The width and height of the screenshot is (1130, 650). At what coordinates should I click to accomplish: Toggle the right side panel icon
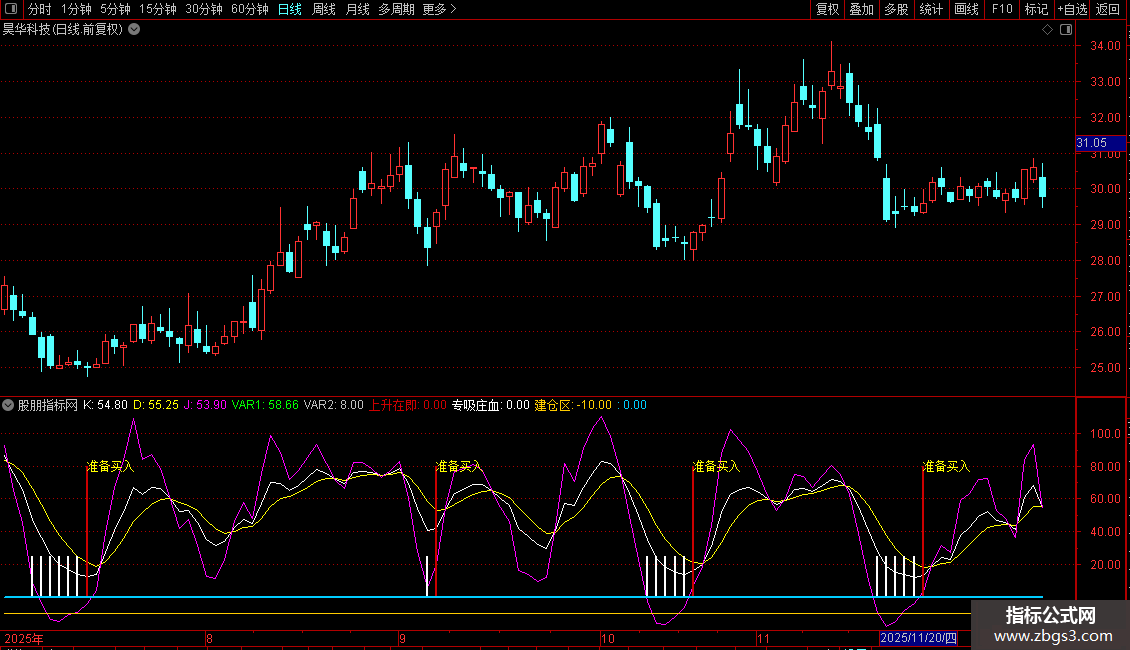[x=1064, y=30]
